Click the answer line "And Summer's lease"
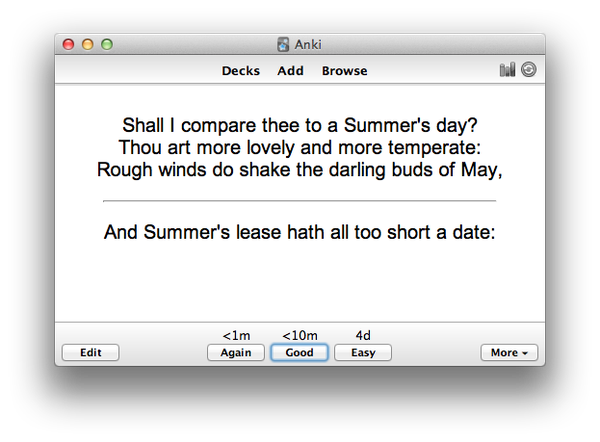Screen dimensions: 600x442 click(x=299, y=233)
